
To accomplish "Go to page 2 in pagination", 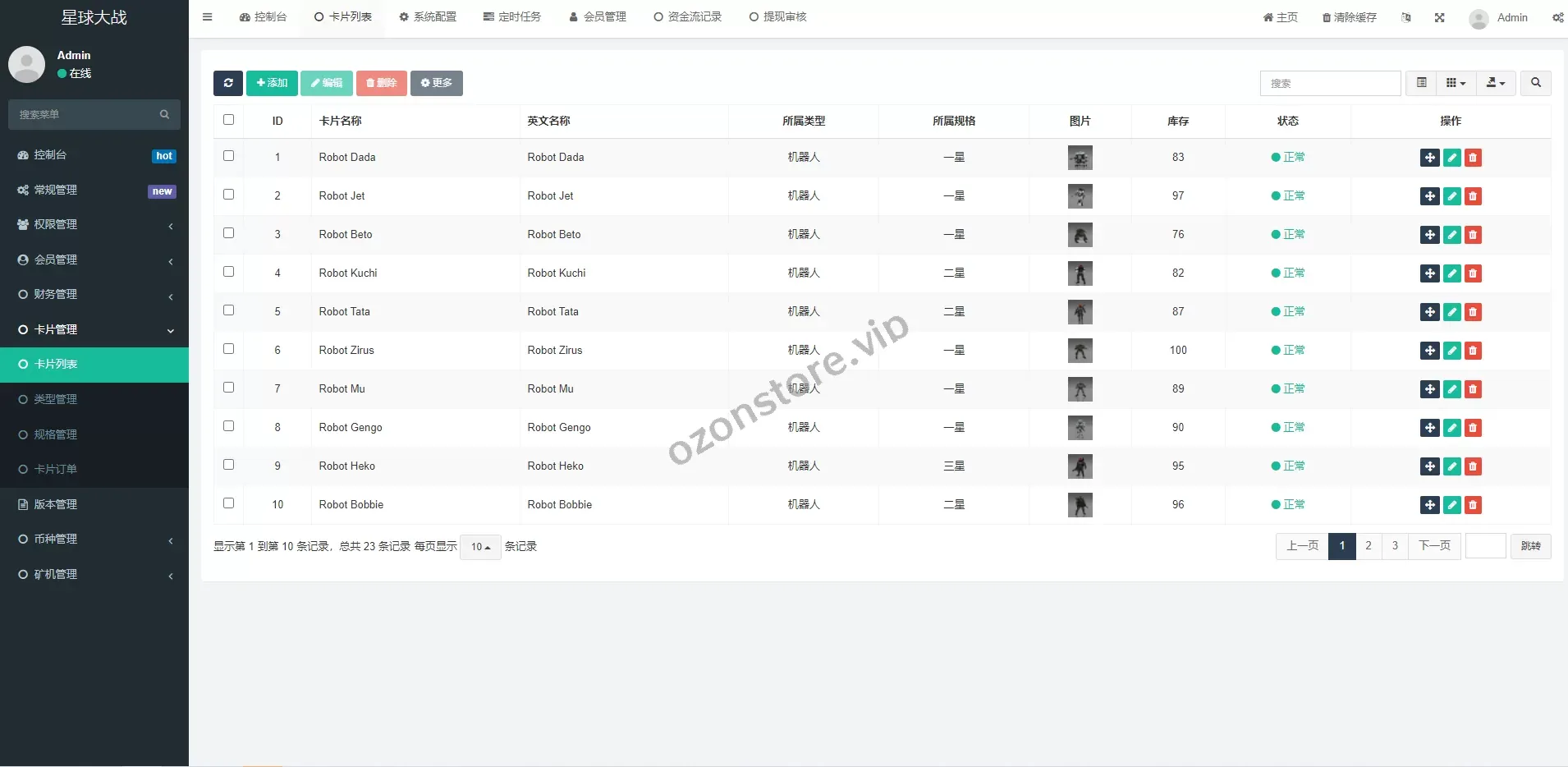I will click(1369, 546).
